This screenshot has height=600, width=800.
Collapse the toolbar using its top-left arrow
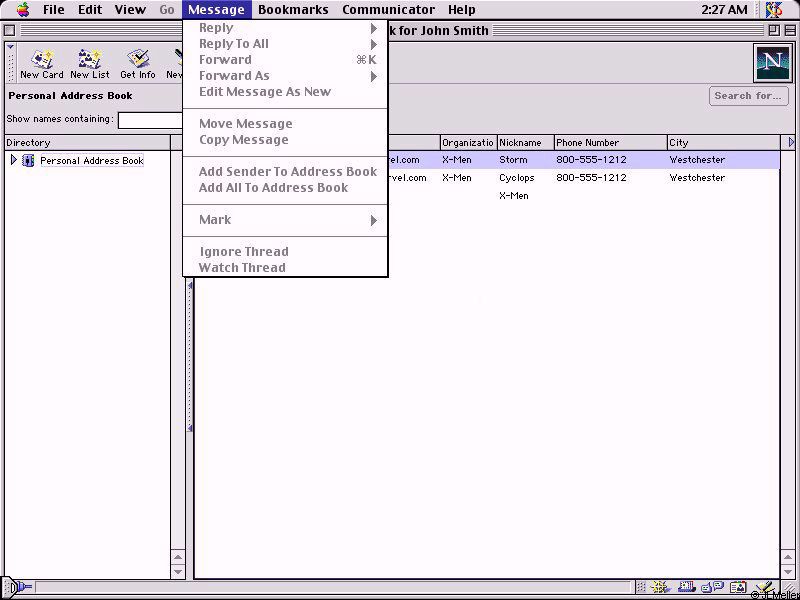tap(10, 47)
